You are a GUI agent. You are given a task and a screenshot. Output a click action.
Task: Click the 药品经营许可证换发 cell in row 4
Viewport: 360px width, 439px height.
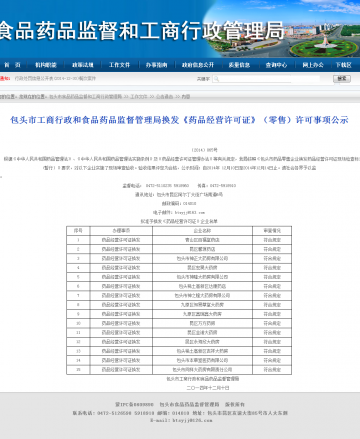point(121,268)
